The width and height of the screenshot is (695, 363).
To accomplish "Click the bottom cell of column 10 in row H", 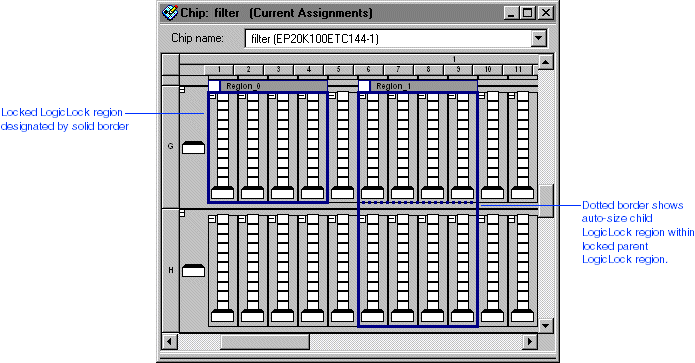I will pos(492,316).
